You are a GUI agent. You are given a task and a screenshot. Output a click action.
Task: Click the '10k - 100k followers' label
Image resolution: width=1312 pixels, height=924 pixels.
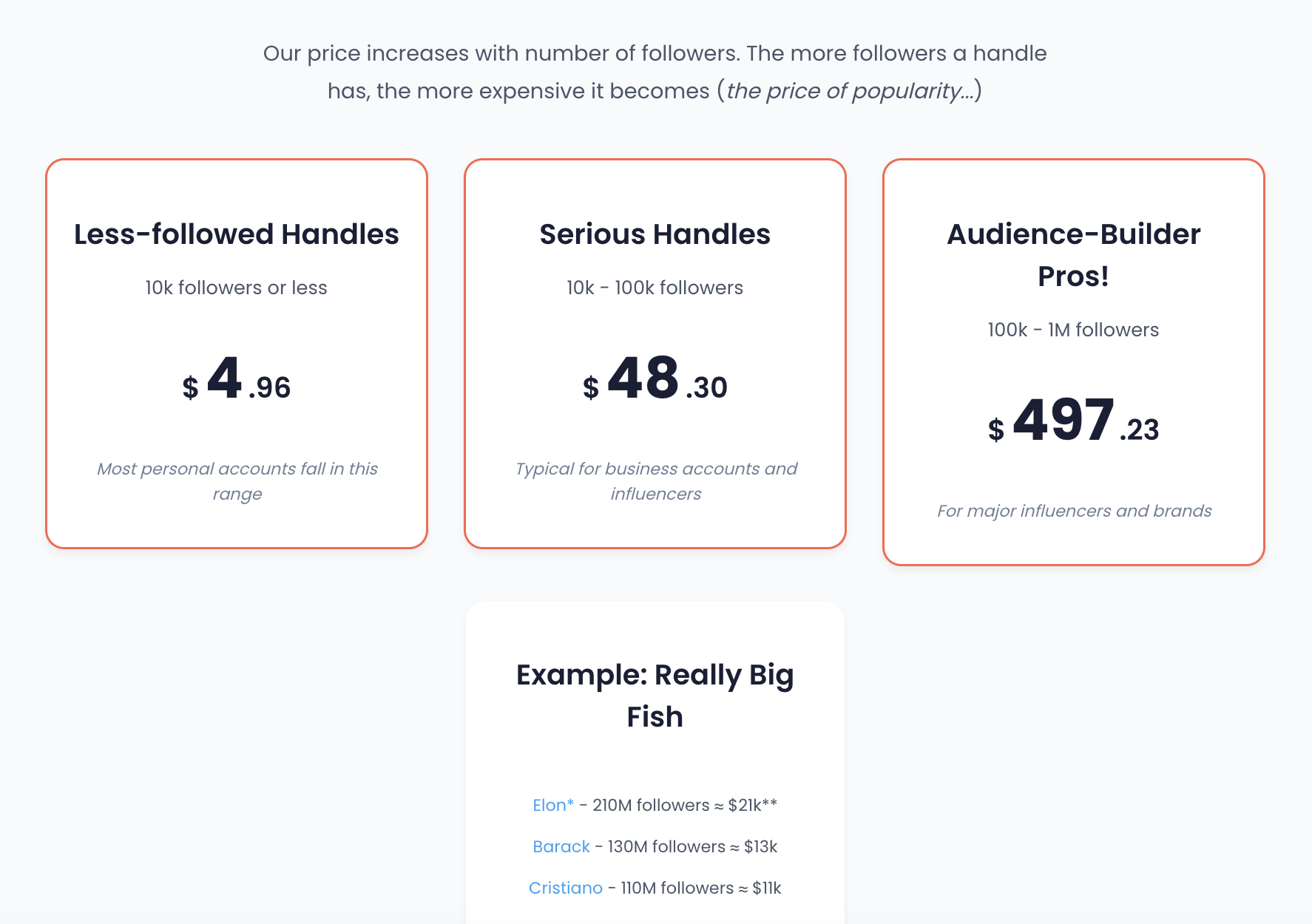655,288
